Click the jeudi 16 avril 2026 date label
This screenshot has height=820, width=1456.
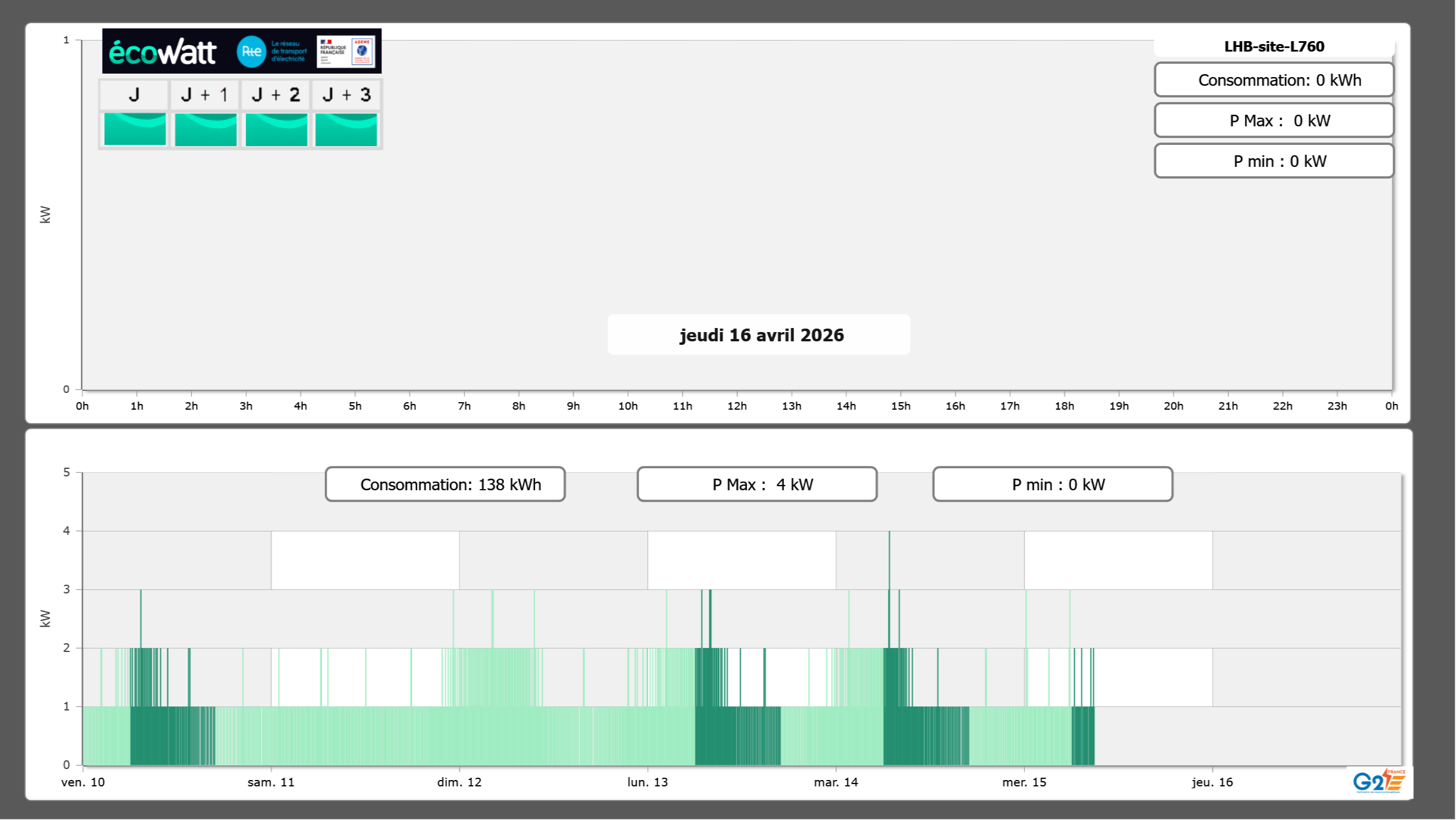click(761, 335)
